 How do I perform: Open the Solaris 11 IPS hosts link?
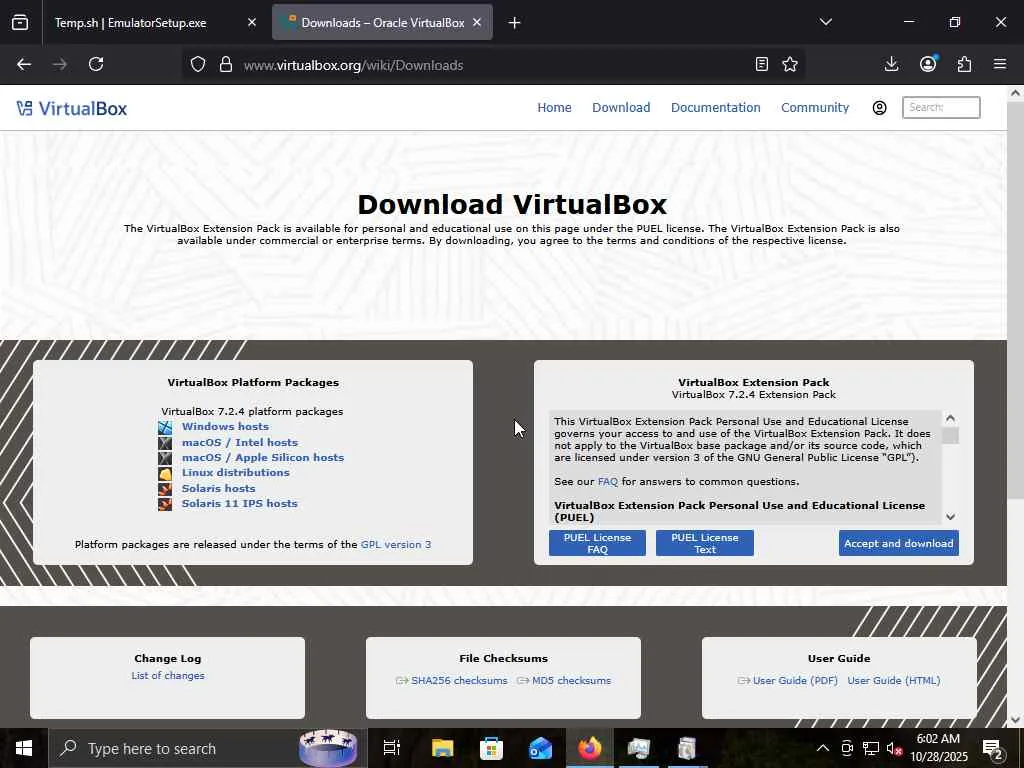point(240,504)
